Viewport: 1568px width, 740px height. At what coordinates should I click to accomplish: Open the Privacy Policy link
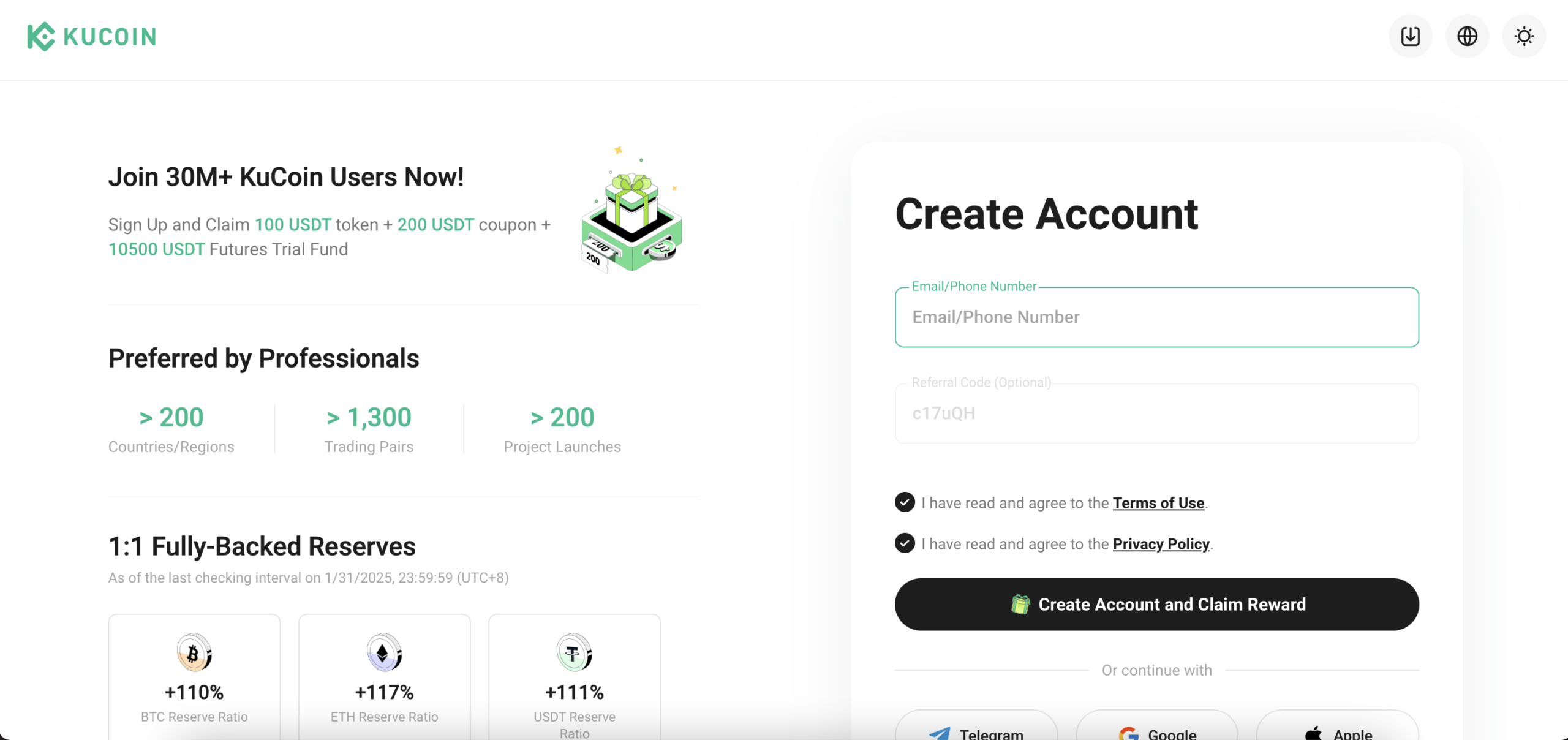point(1161,544)
